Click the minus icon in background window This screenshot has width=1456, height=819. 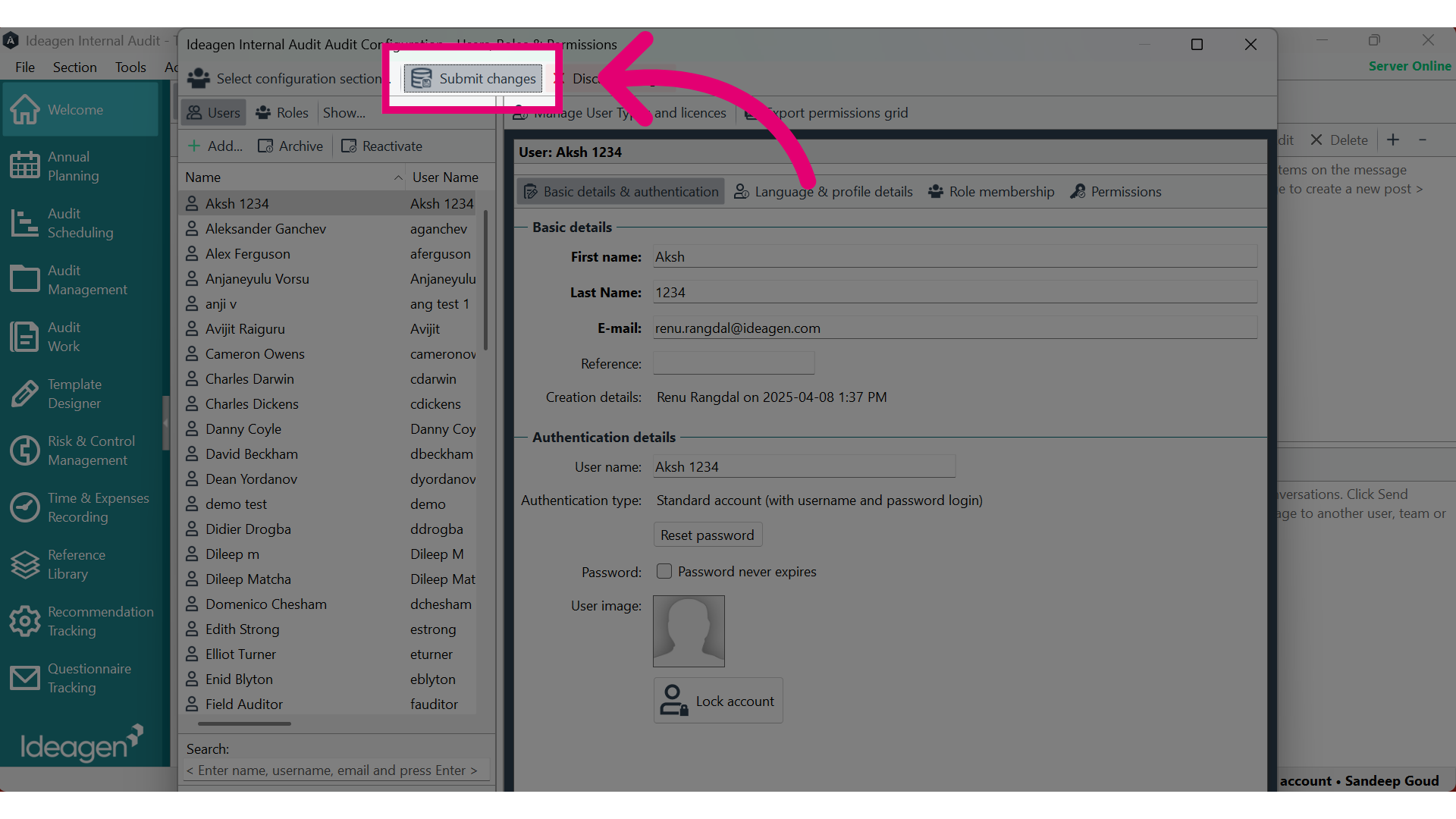(1423, 140)
